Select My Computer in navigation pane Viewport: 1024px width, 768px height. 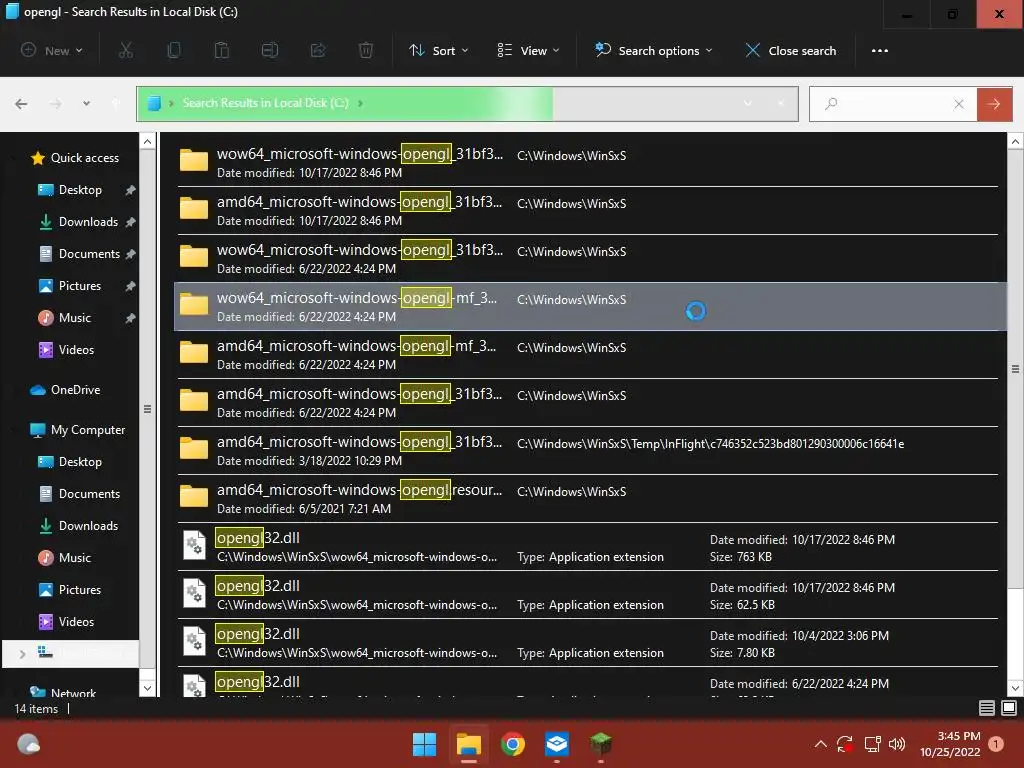(x=78, y=430)
